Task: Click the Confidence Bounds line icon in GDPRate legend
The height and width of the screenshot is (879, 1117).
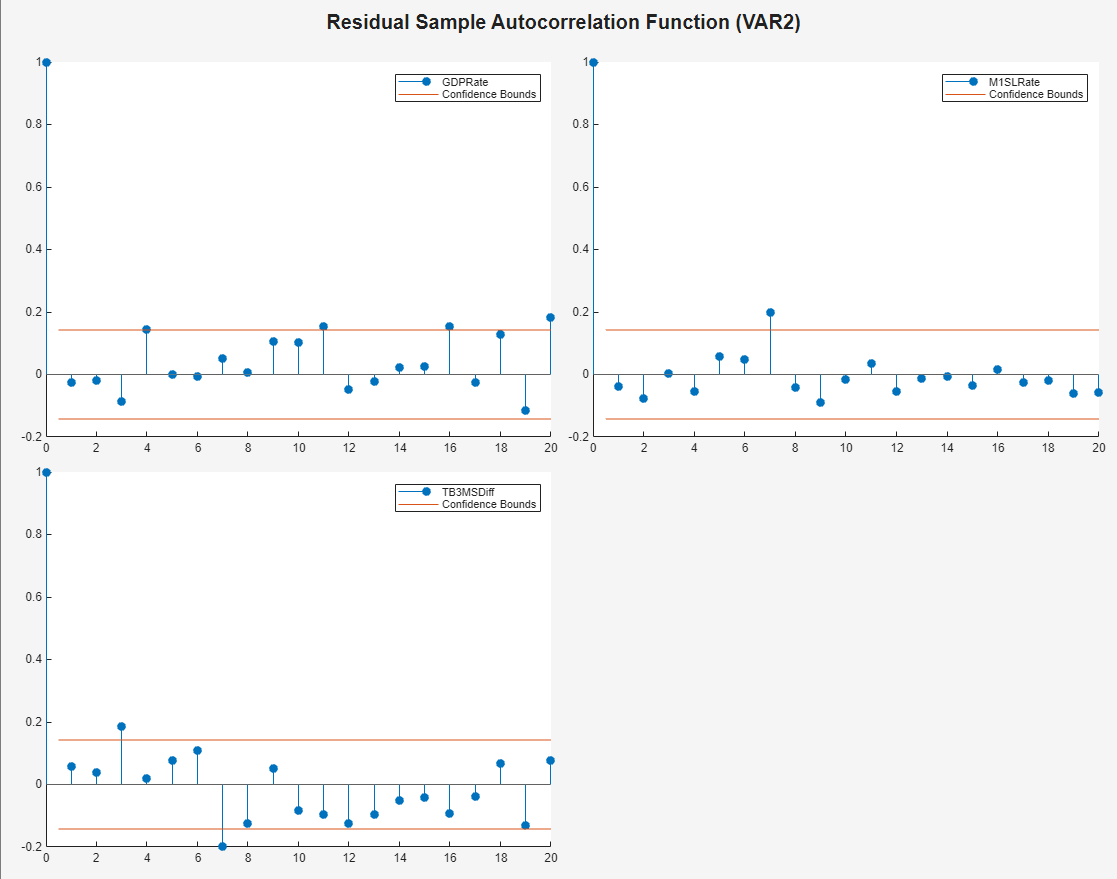Action: [421, 95]
